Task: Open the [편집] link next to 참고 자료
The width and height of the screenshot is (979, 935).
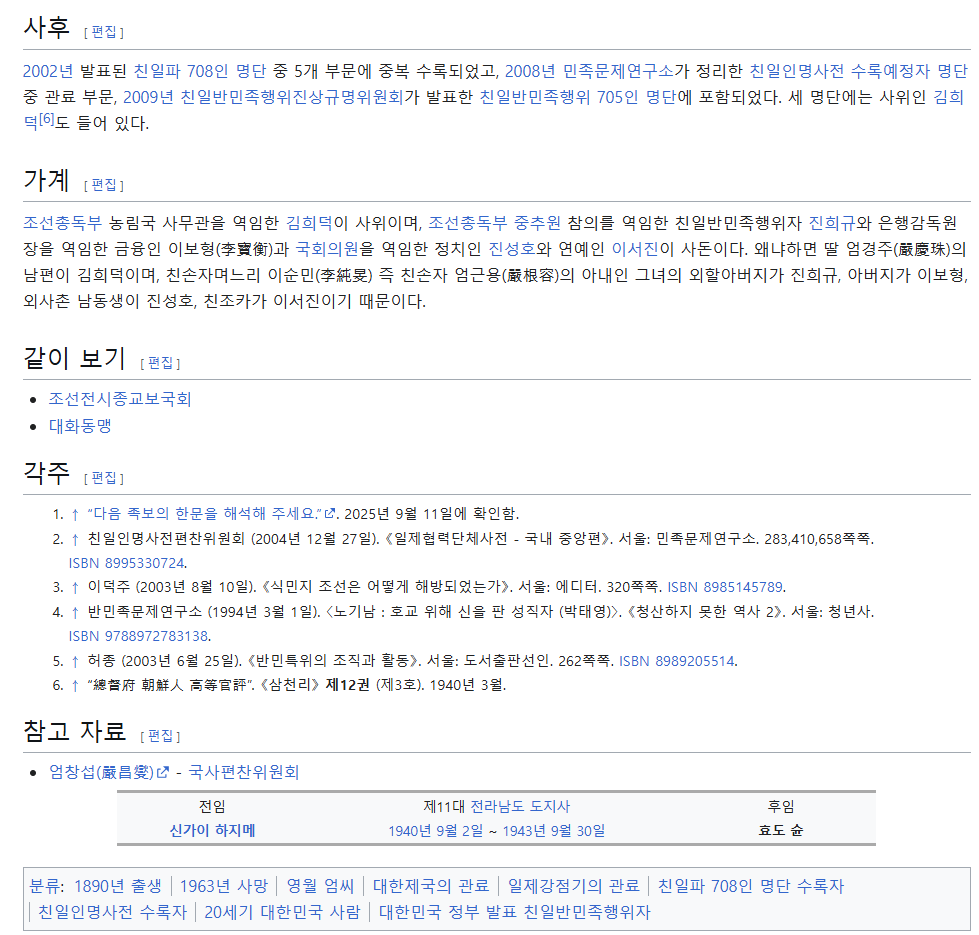Action: (x=158, y=736)
